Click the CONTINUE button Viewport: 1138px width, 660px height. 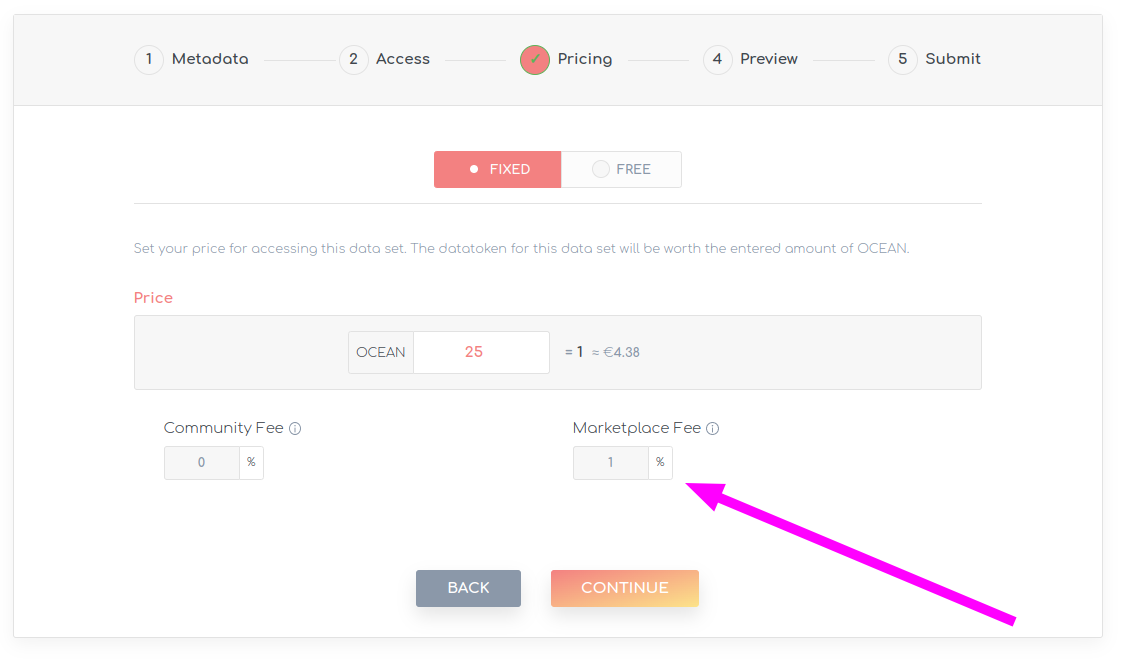point(625,588)
